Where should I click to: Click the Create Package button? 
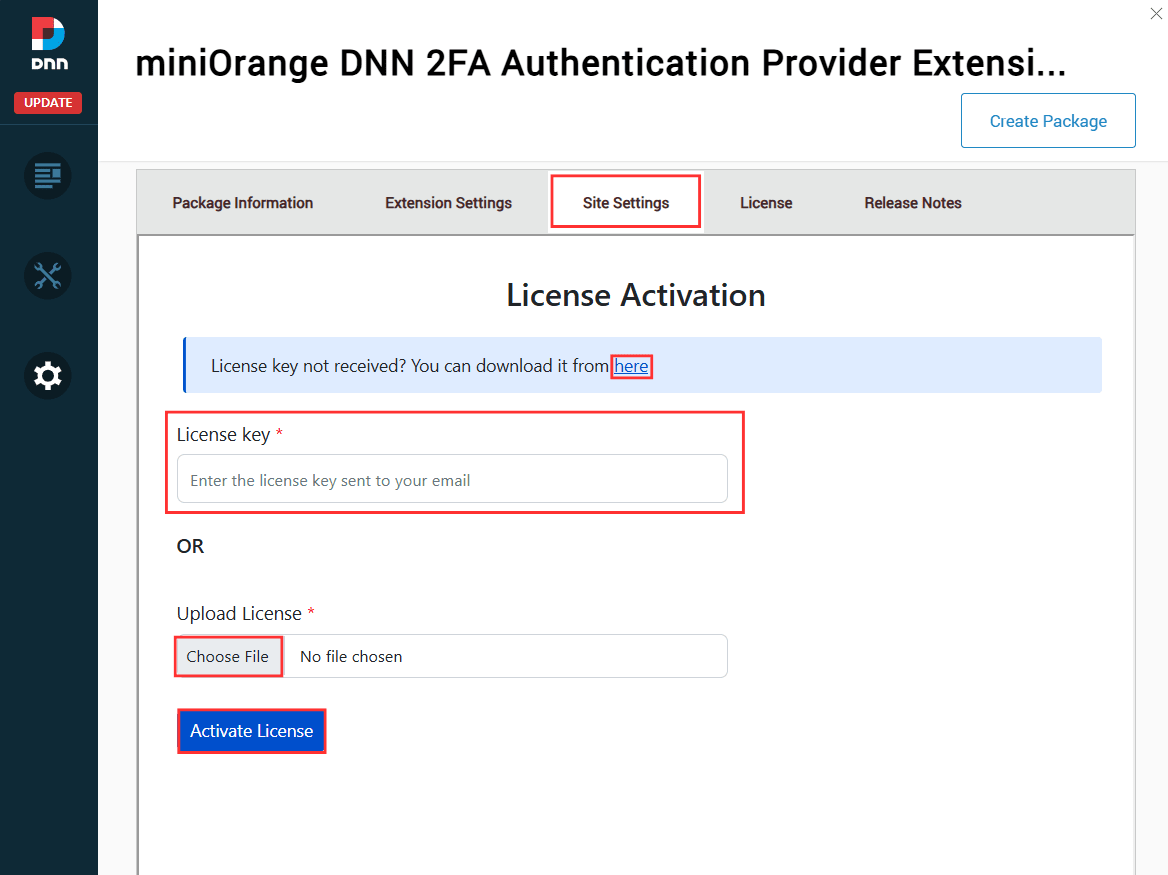point(1048,120)
